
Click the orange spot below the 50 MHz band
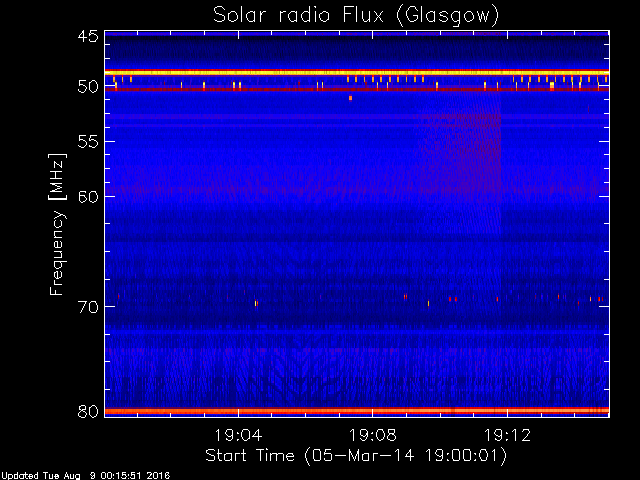click(x=350, y=98)
